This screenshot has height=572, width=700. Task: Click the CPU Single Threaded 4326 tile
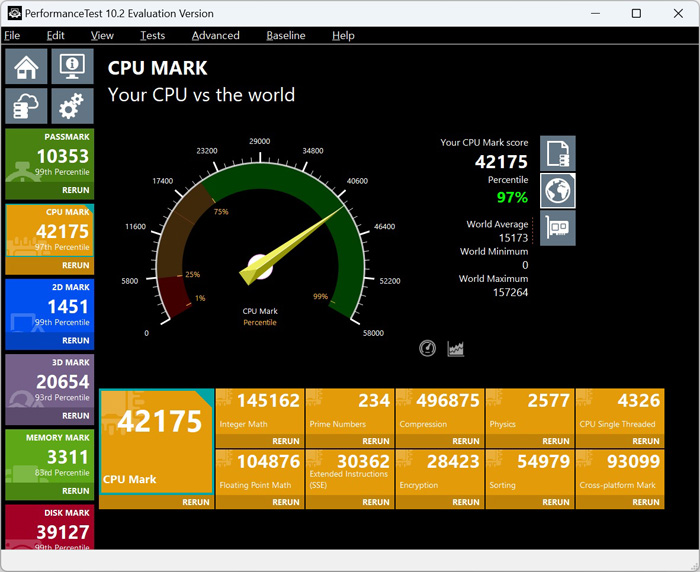(x=620, y=412)
